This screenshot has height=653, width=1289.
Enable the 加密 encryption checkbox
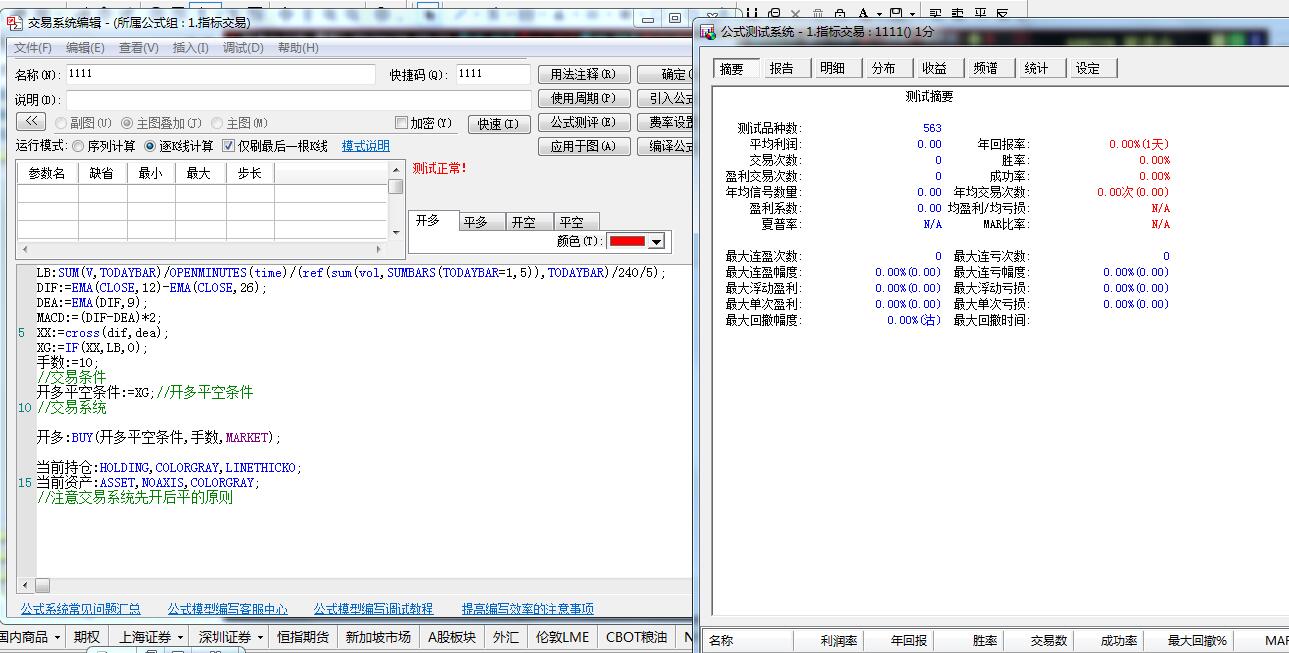402,123
